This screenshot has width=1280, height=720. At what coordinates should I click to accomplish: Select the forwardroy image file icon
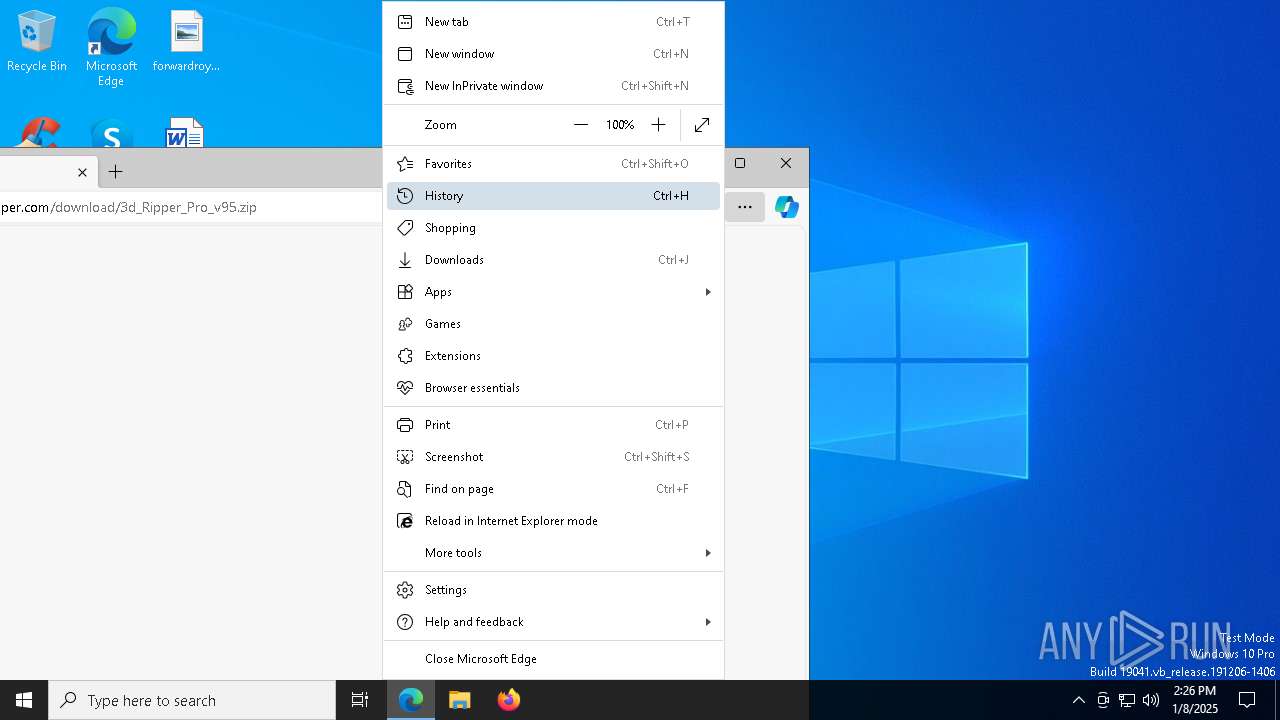[x=186, y=42]
